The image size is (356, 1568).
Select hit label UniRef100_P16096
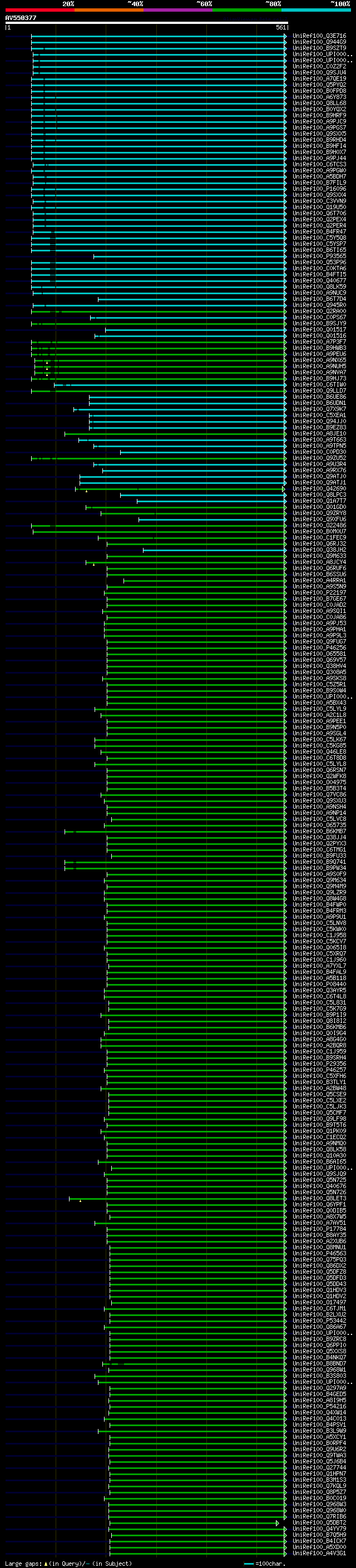pyautogui.click(x=319, y=189)
